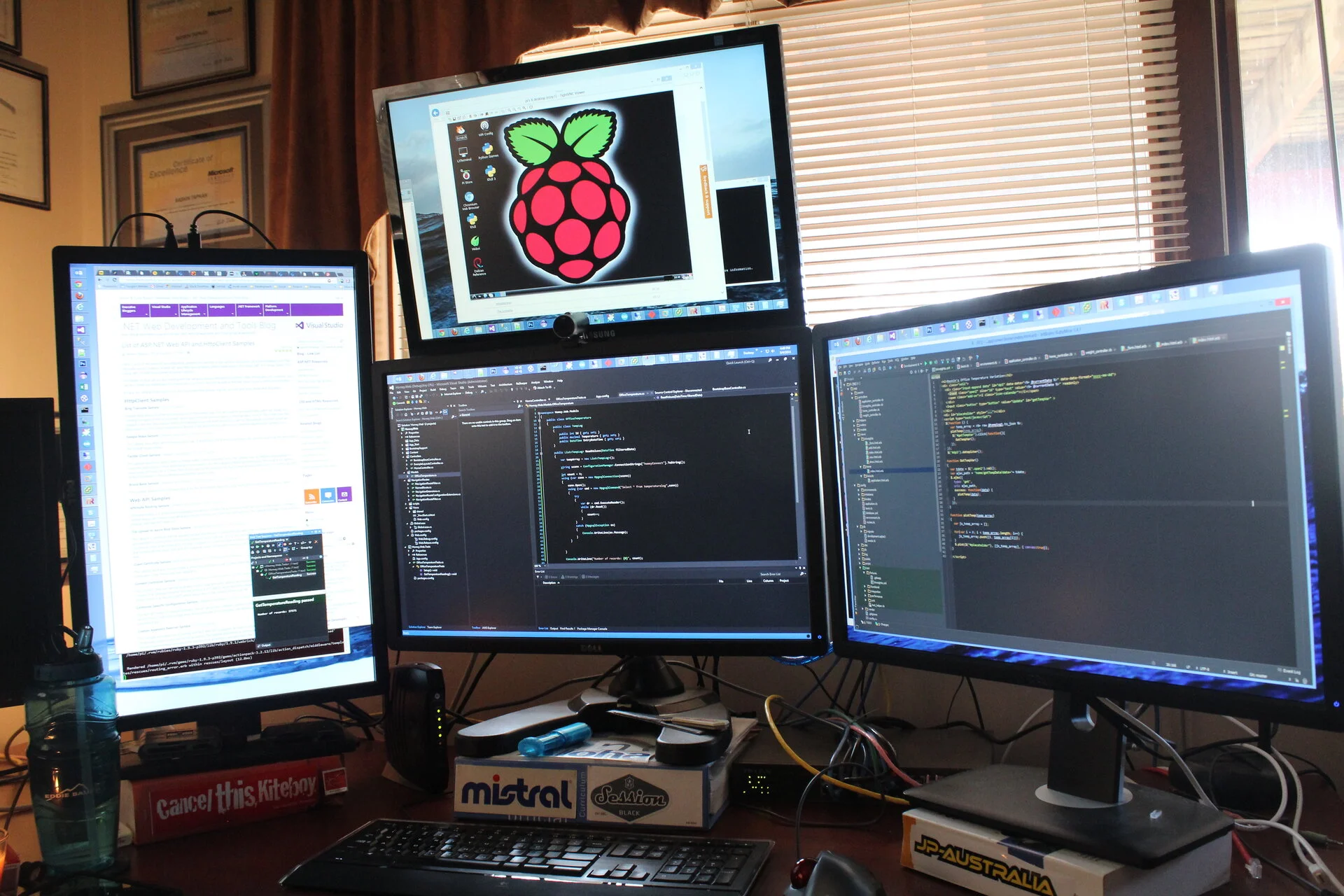This screenshot has width=1344, height=896.
Task: Launch Midori browser icon
Action: (x=475, y=241)
